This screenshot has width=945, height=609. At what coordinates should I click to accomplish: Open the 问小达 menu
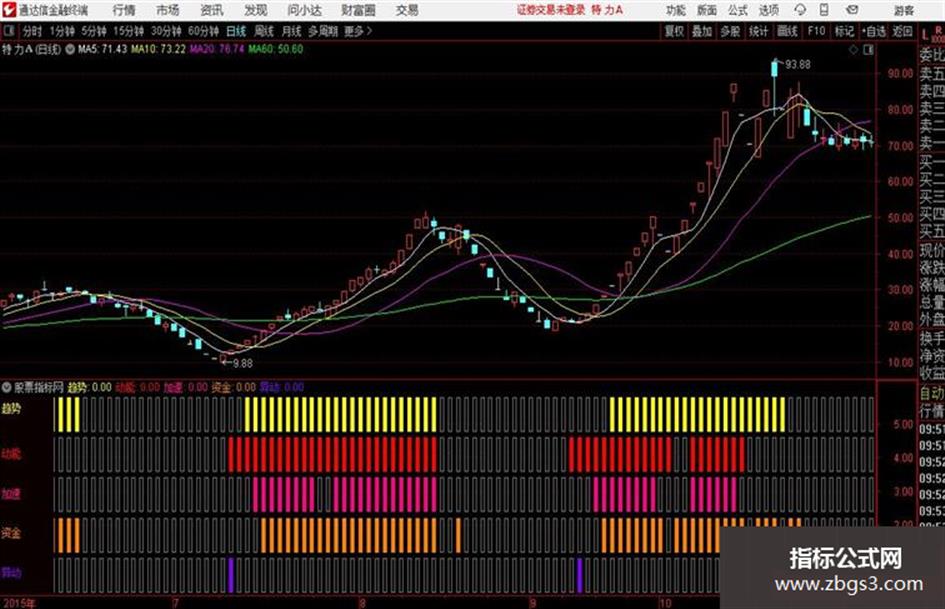304,10
